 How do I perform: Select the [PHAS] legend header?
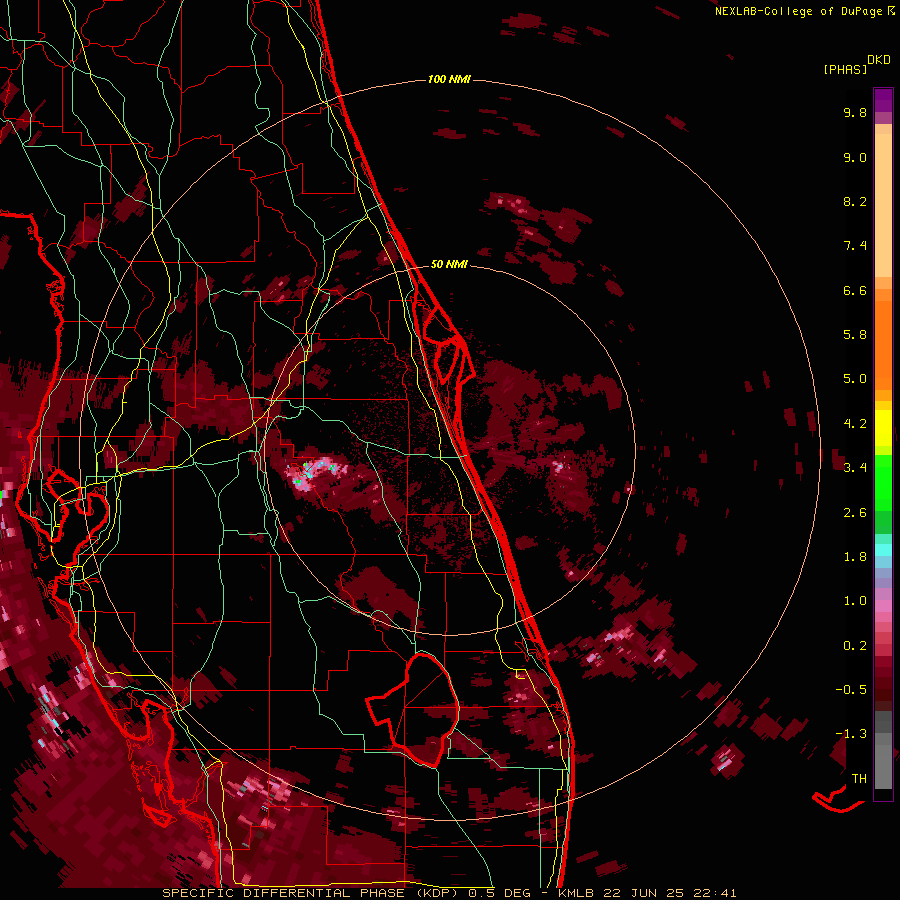click(x=845, y=69)
